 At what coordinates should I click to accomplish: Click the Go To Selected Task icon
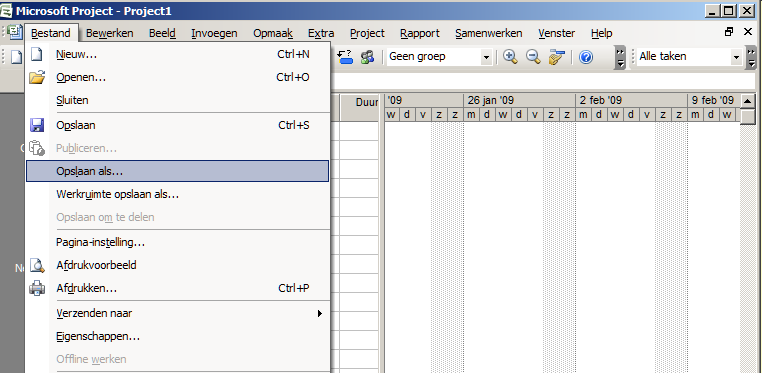(556, 57)
